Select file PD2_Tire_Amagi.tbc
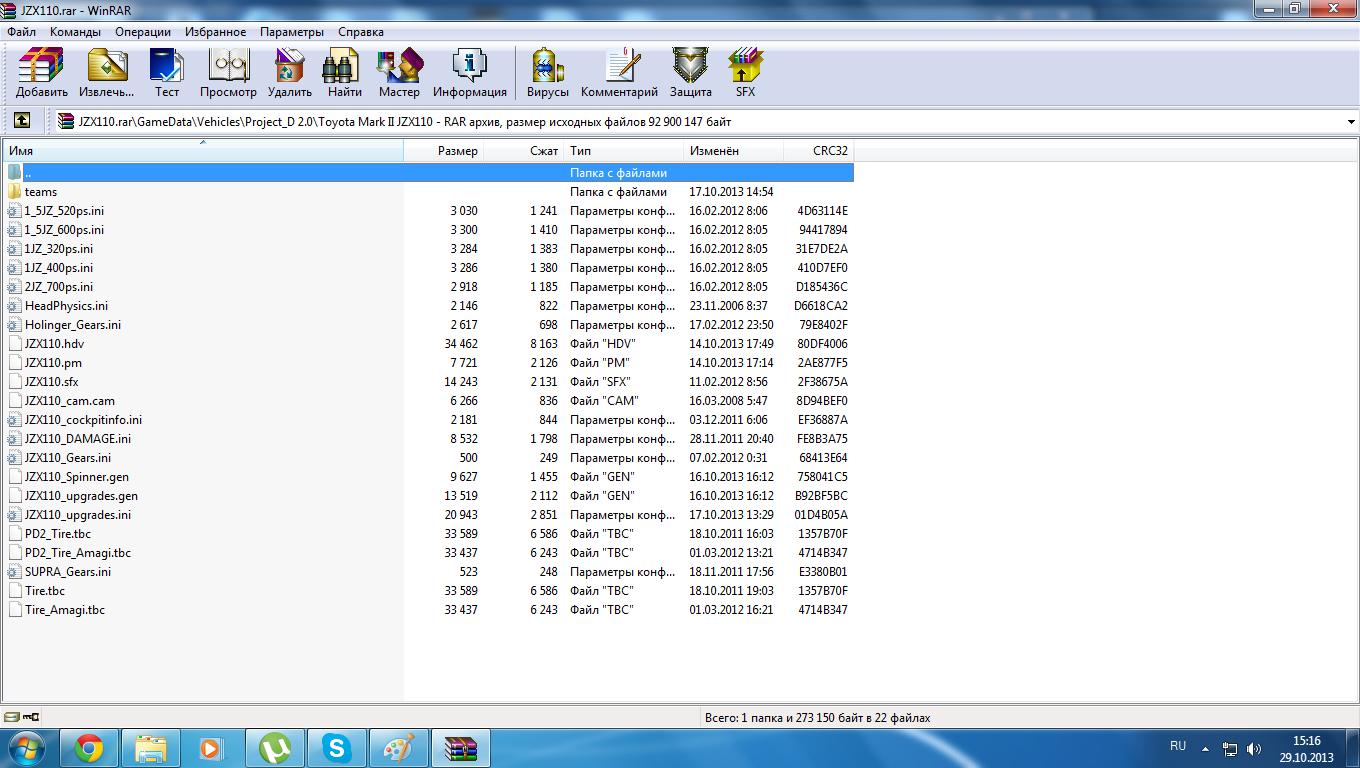Viewport: 1360px width, 768px height. 429,553
